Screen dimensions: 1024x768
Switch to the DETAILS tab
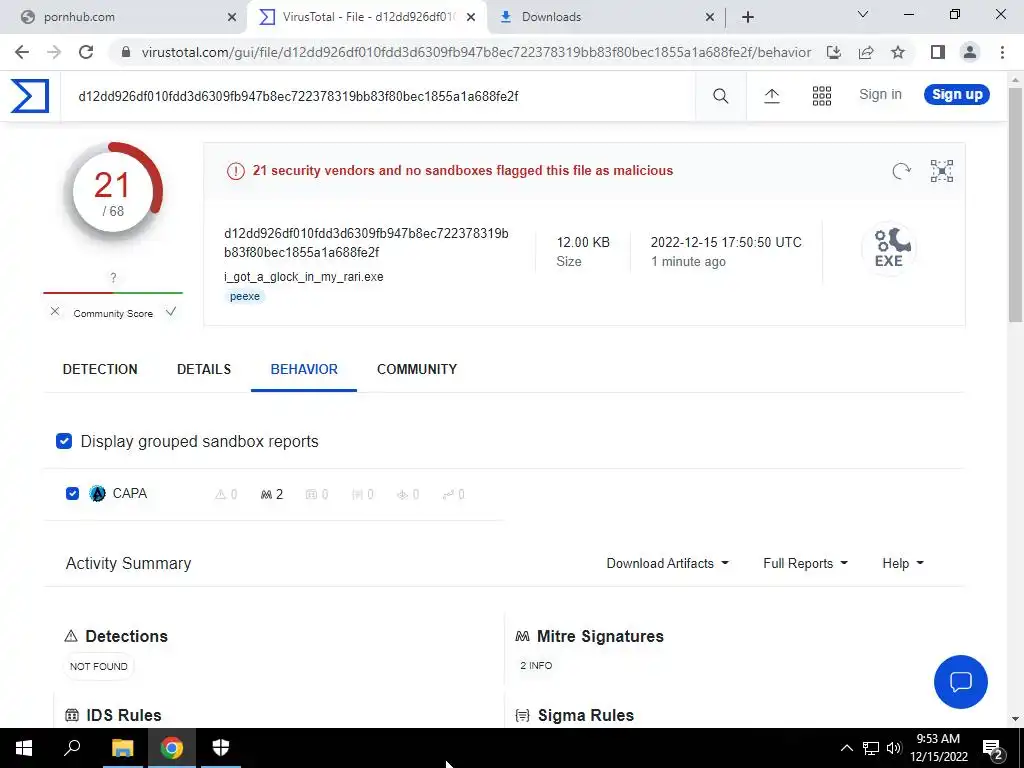(204, 370)
